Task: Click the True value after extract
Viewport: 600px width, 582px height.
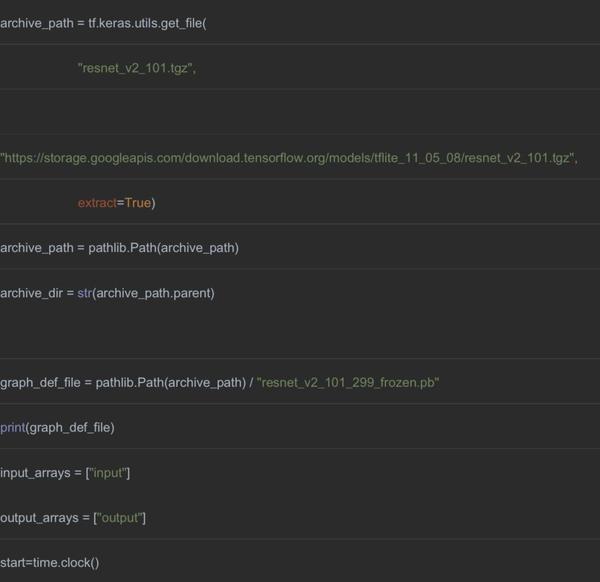Action: pyautogui.click(x=137, y=203)
